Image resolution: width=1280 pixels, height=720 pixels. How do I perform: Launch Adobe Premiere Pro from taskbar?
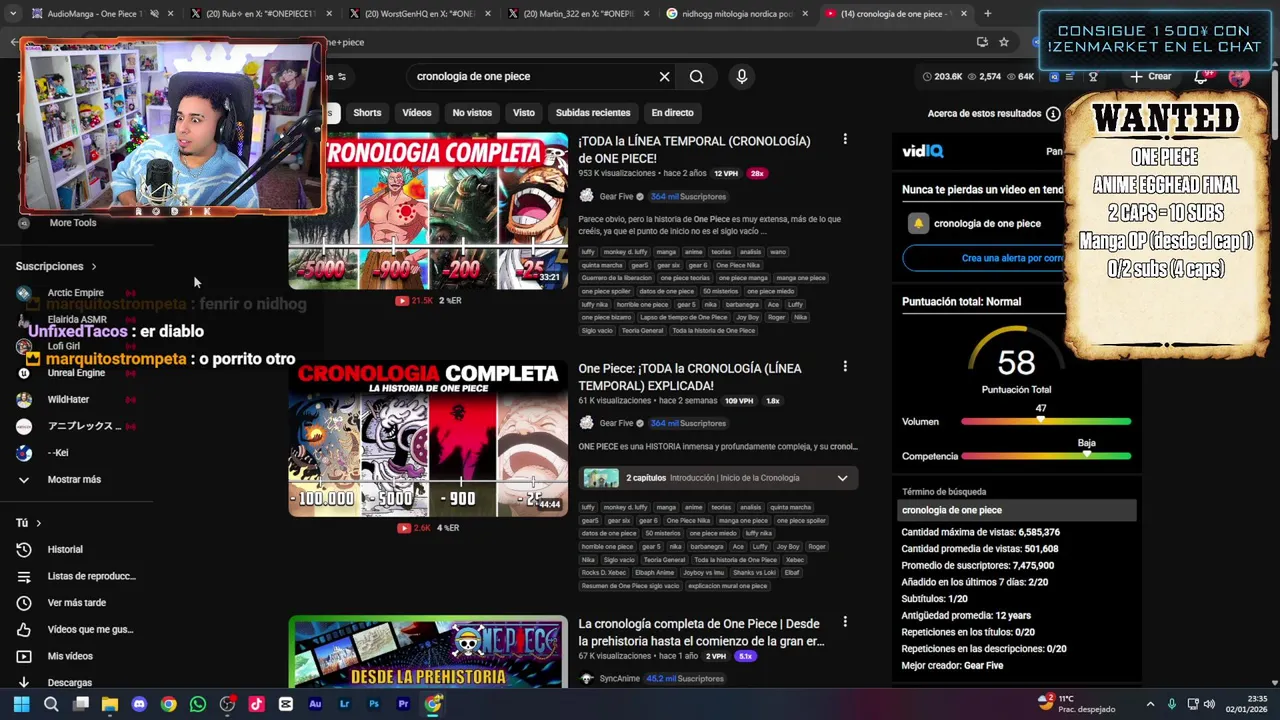tap(403, 704)
